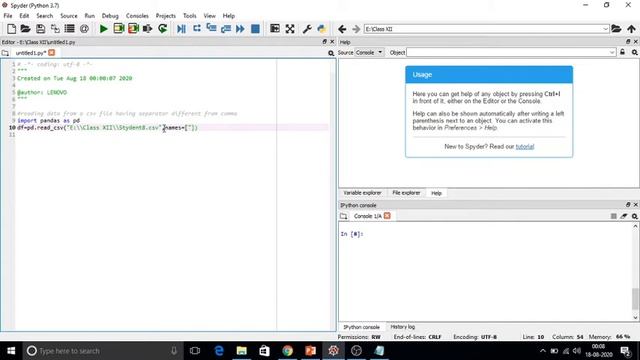Run file with the green play button
This screenshot has width=640, height=360.
tap(104, 29)
